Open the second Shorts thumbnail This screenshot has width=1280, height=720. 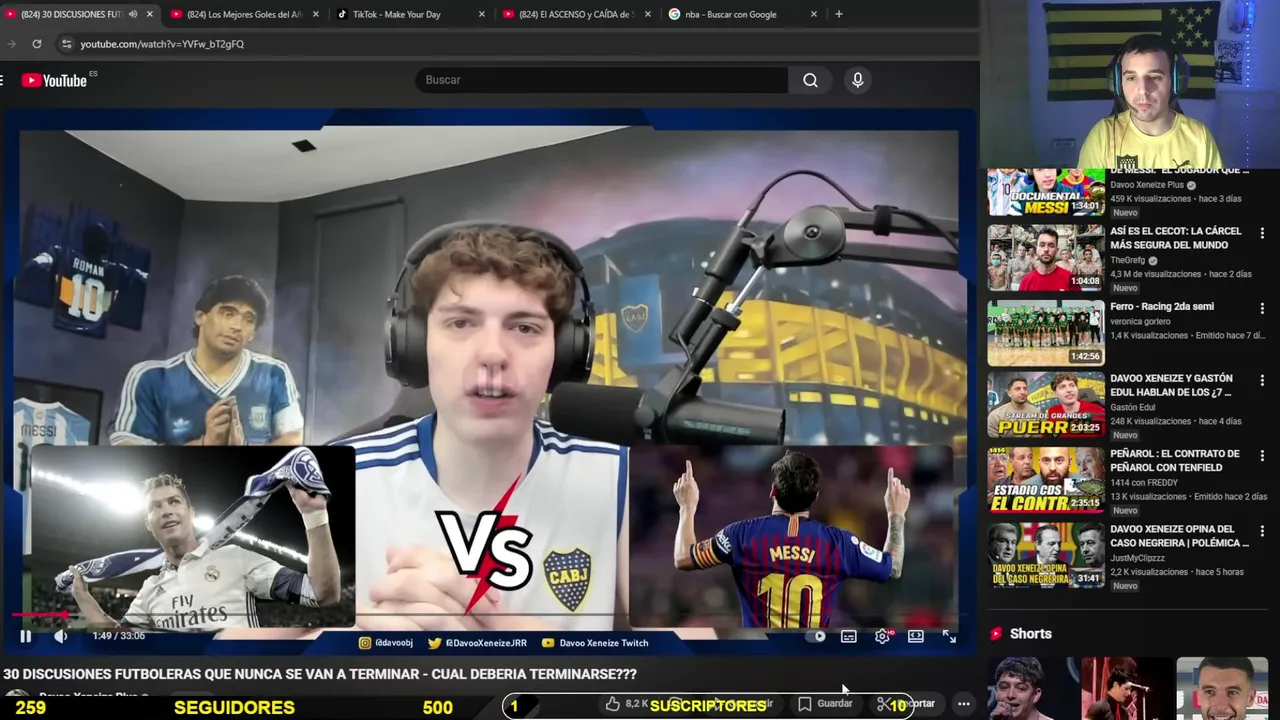click(1127, 688)
